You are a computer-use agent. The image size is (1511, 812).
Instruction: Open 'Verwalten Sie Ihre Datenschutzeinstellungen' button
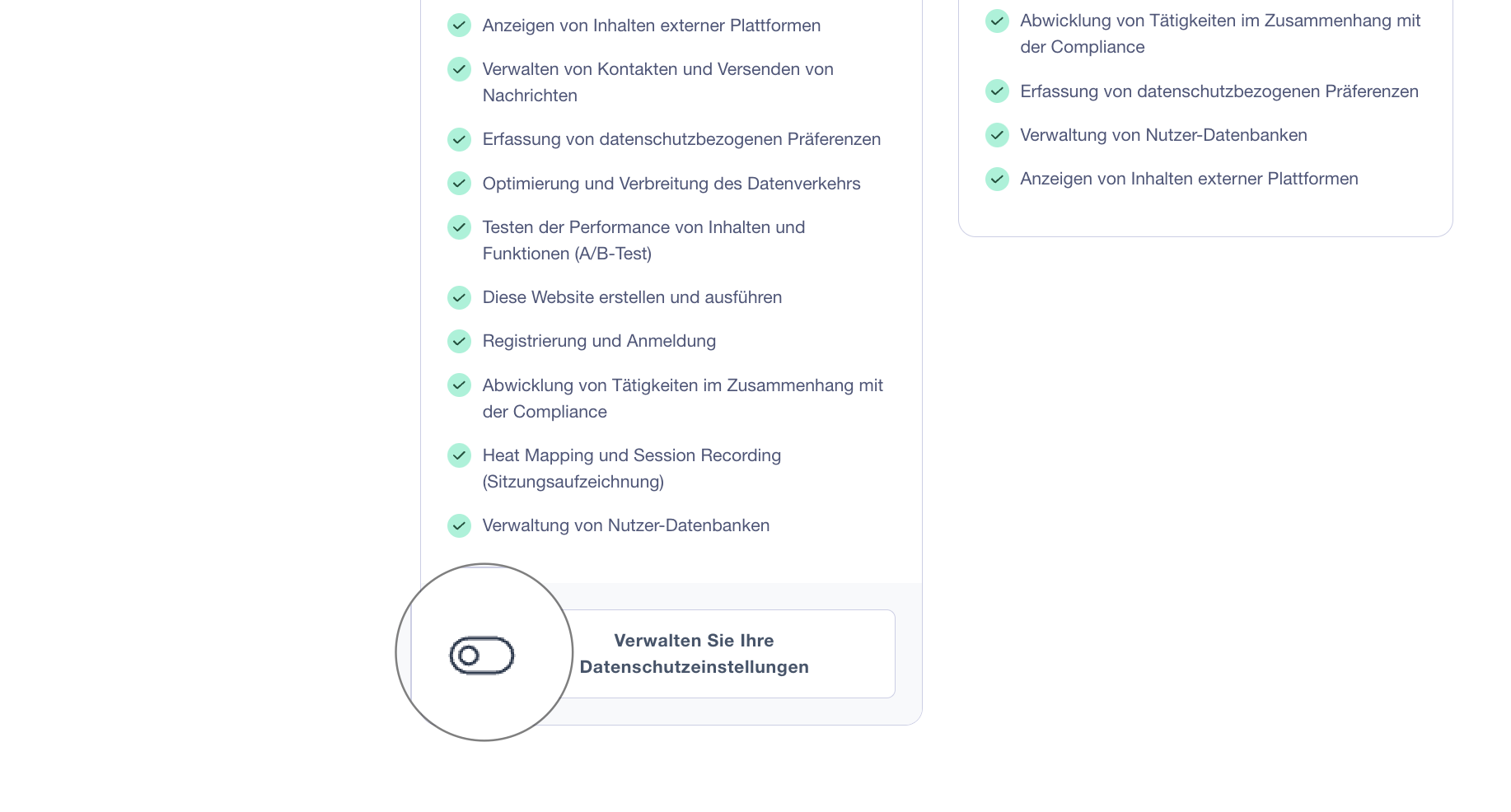point(694,654)
